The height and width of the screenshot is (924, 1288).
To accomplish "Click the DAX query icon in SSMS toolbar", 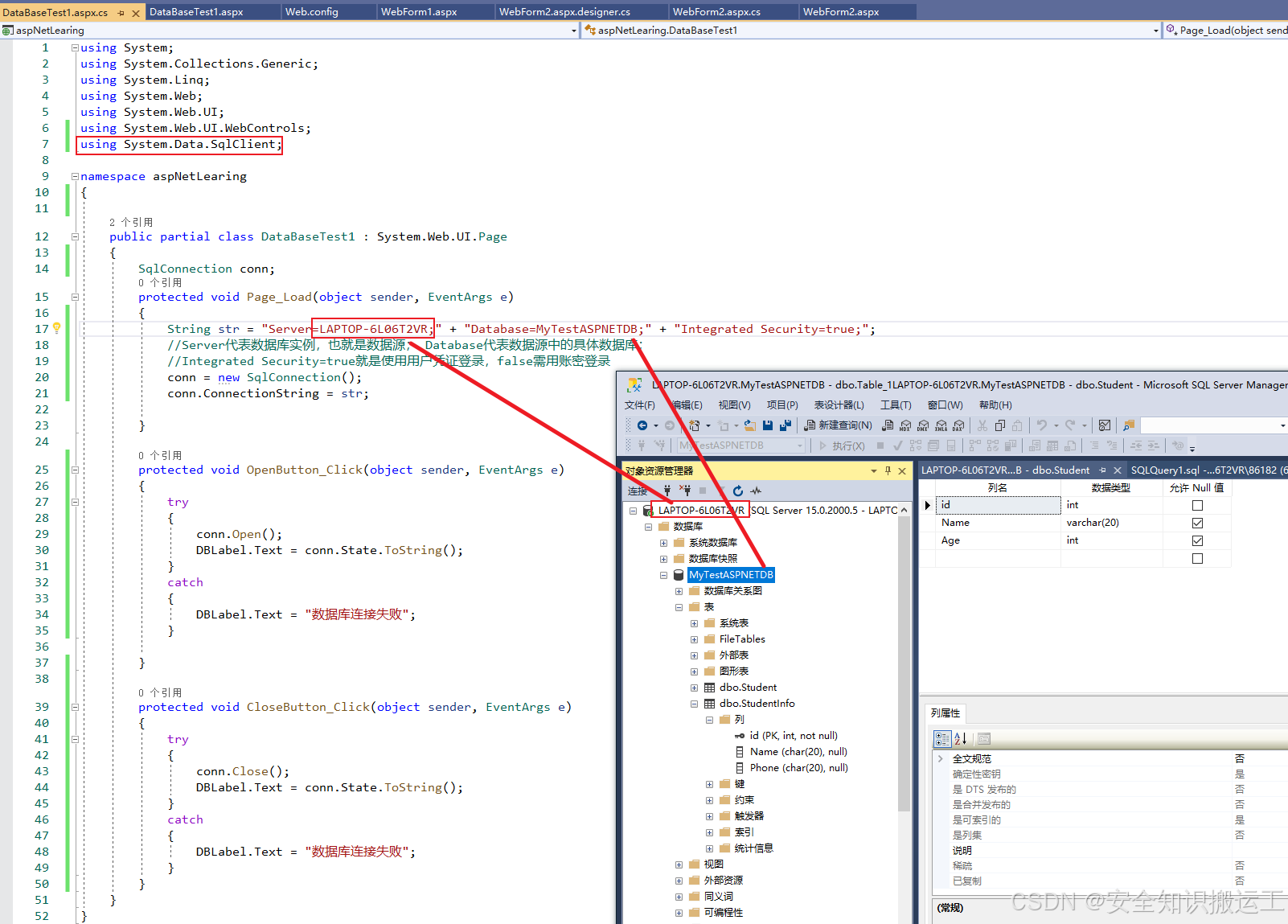I will pos(958,425).
